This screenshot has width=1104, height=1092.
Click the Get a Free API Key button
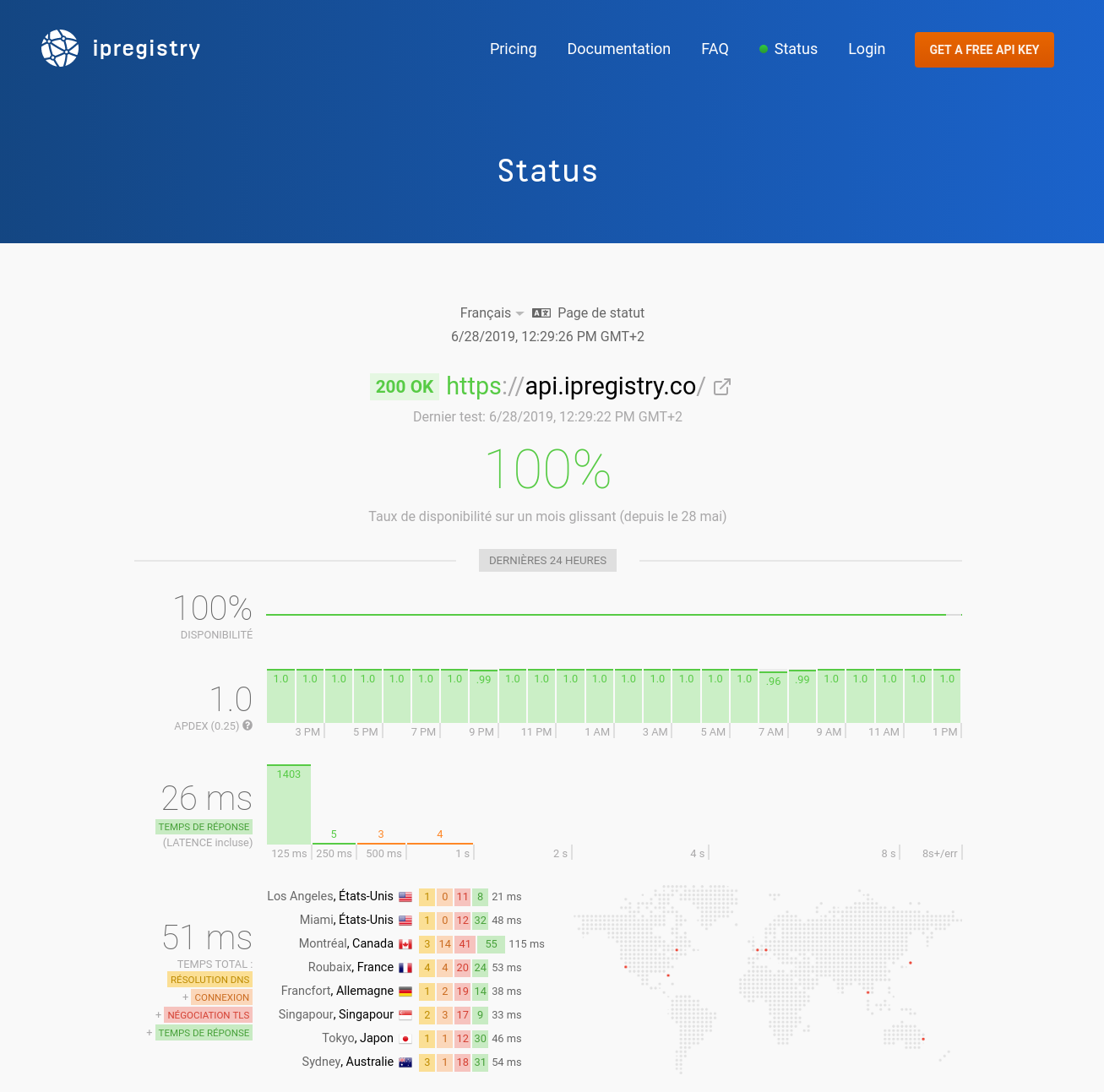click(x=984, y=50)
